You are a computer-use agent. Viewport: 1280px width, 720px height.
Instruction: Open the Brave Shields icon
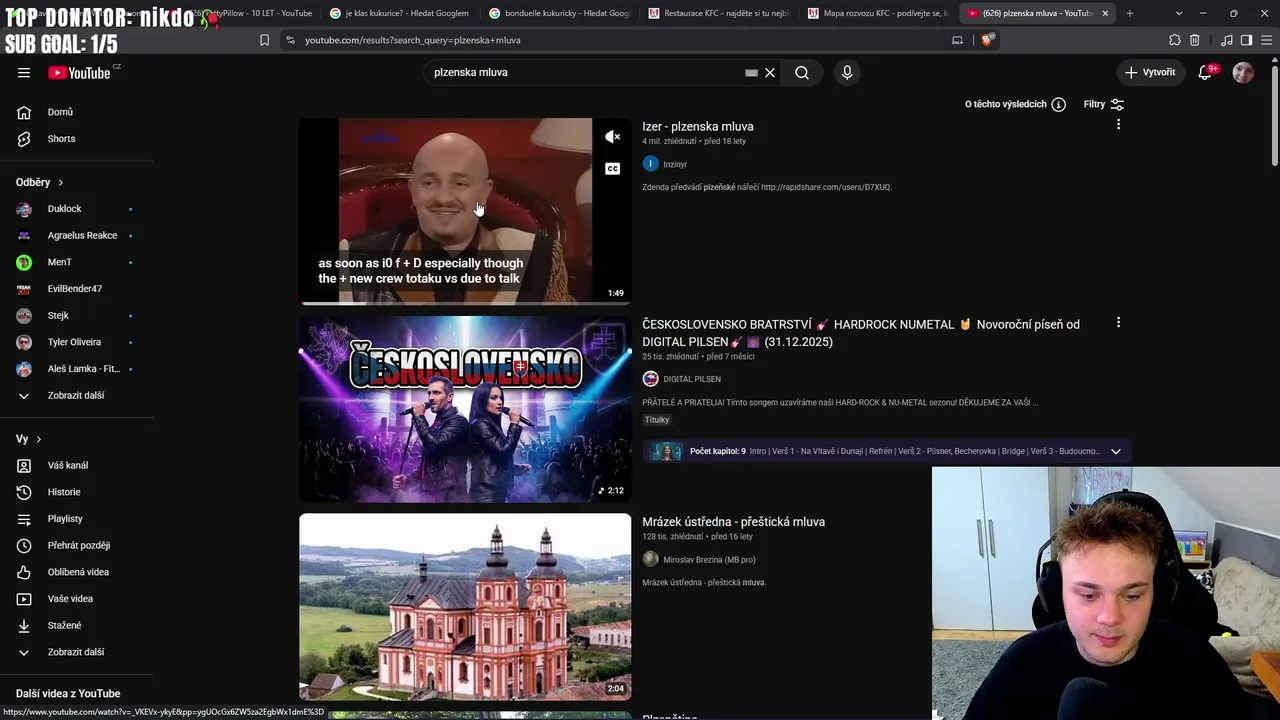[x=987, y=40]
